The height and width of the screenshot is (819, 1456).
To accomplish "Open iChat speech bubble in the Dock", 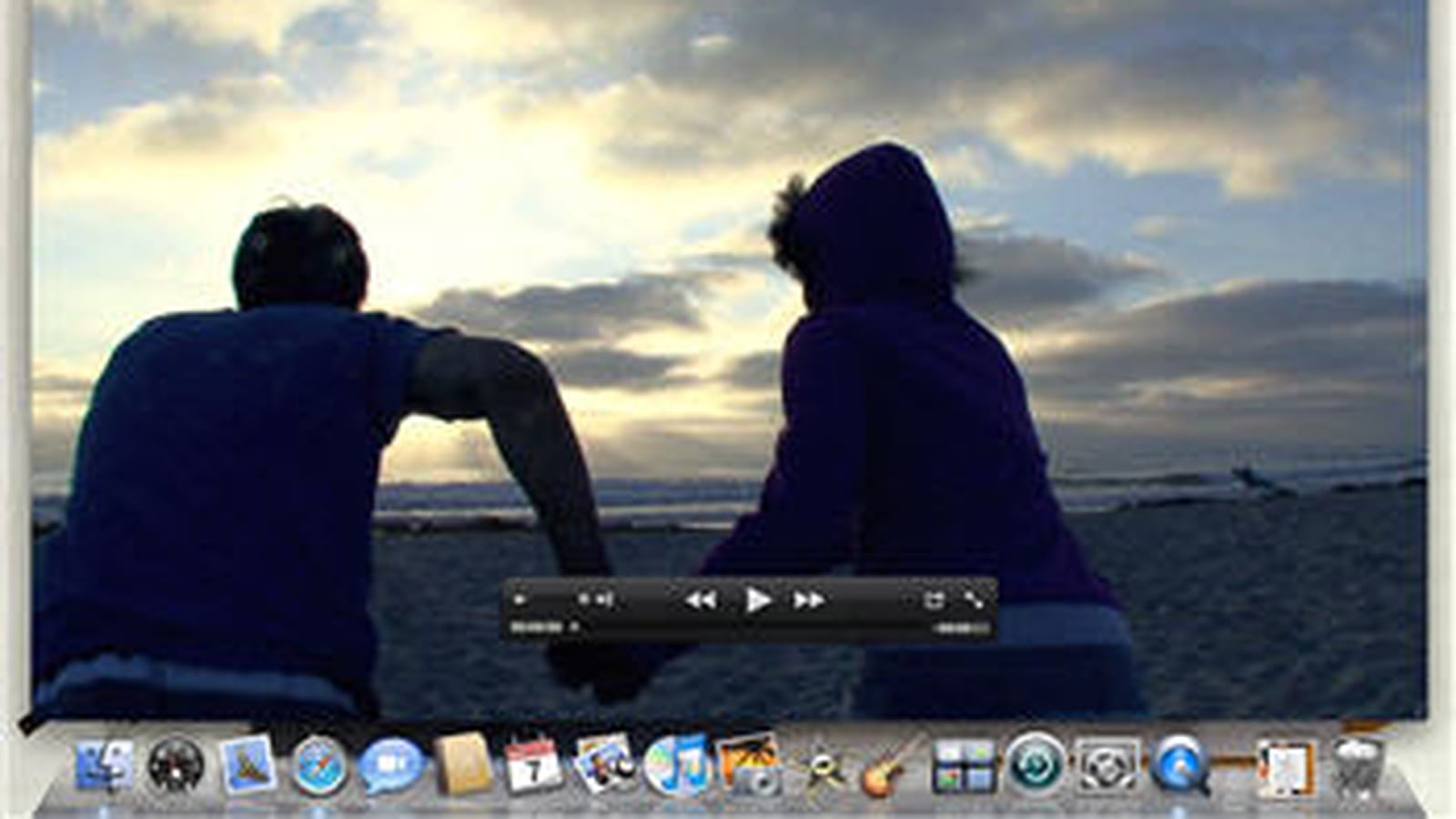I will pyautogui.click(x=391, y=764).
